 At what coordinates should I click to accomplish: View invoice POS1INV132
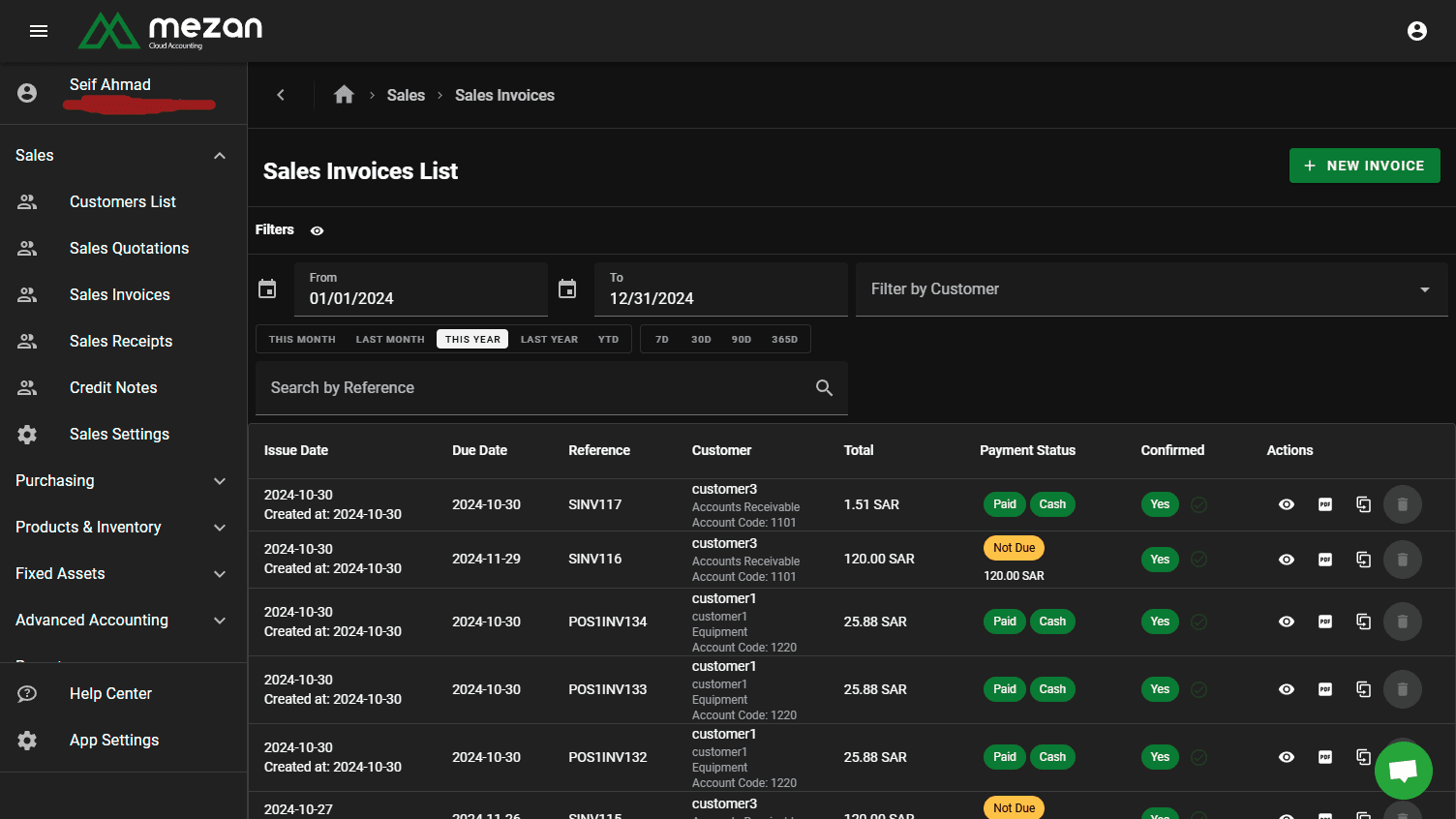click(x=1287, y=757)
